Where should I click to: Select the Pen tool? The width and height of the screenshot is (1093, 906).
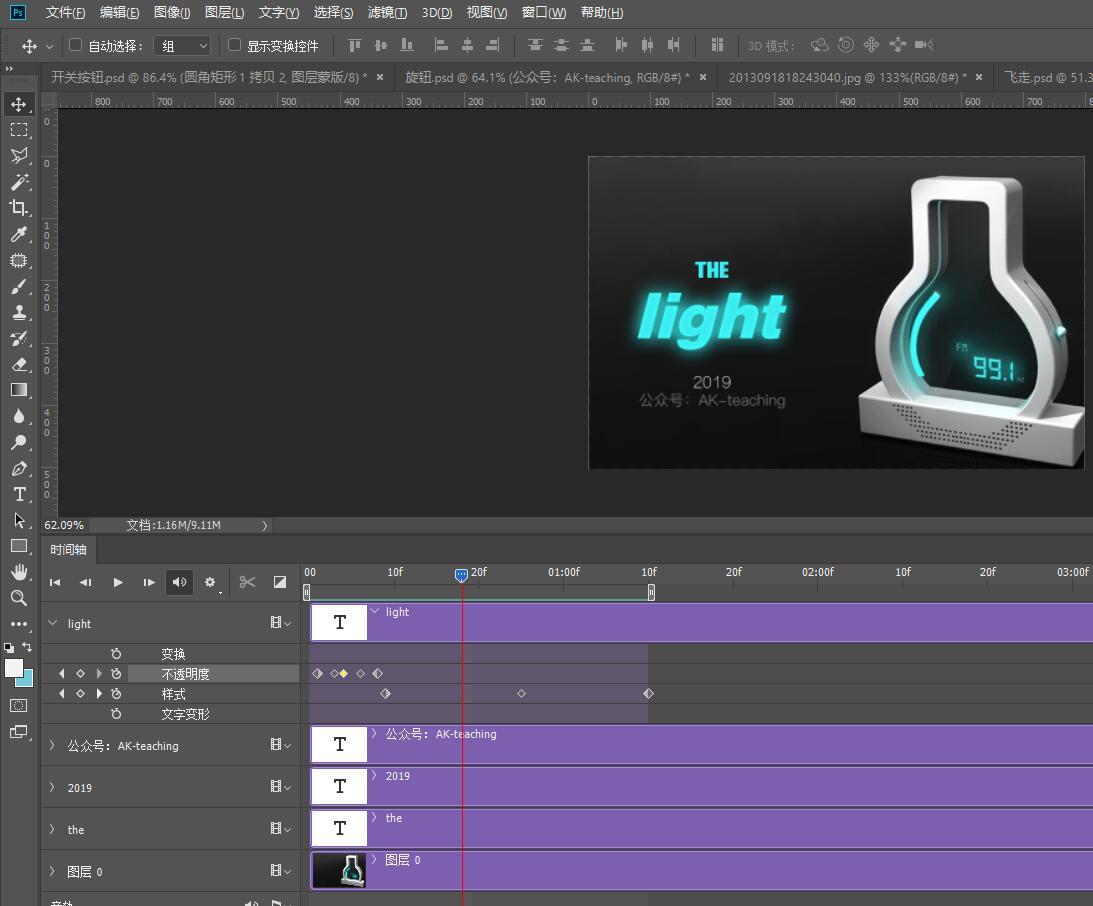tap(19, 468)
